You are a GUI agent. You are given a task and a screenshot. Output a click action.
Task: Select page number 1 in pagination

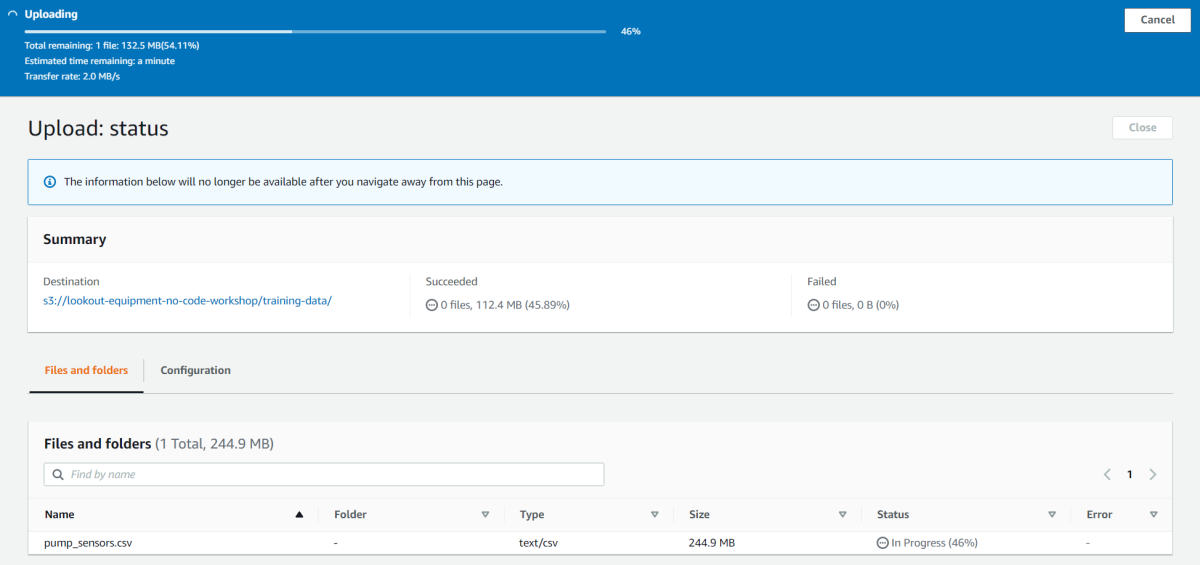pyautogui.click(x=1130, y=474)
